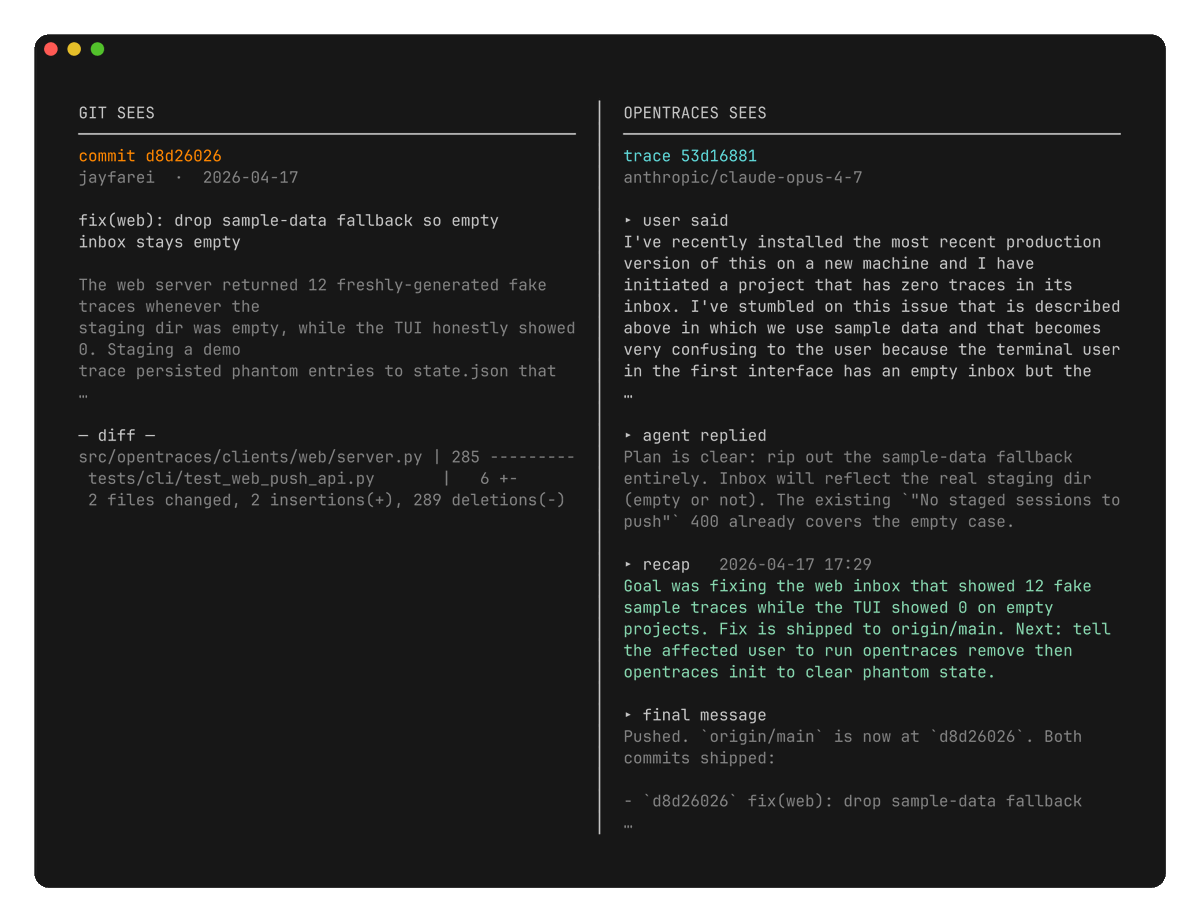The height and width of the screenshot is (922, 1200).
Task: Click the user message starting 'I've recently installed'
Action: tap(872, 306)
